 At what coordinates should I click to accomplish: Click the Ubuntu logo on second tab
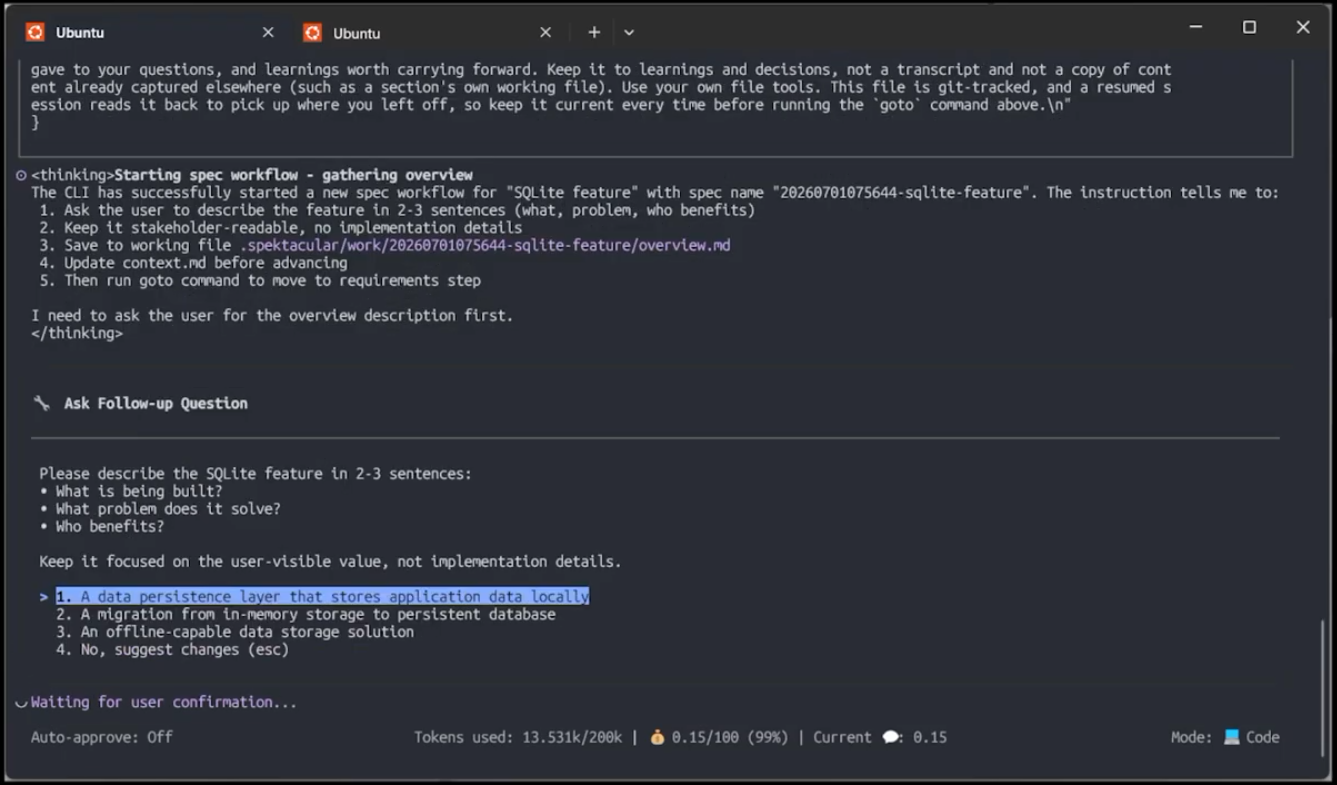[312, 32]
